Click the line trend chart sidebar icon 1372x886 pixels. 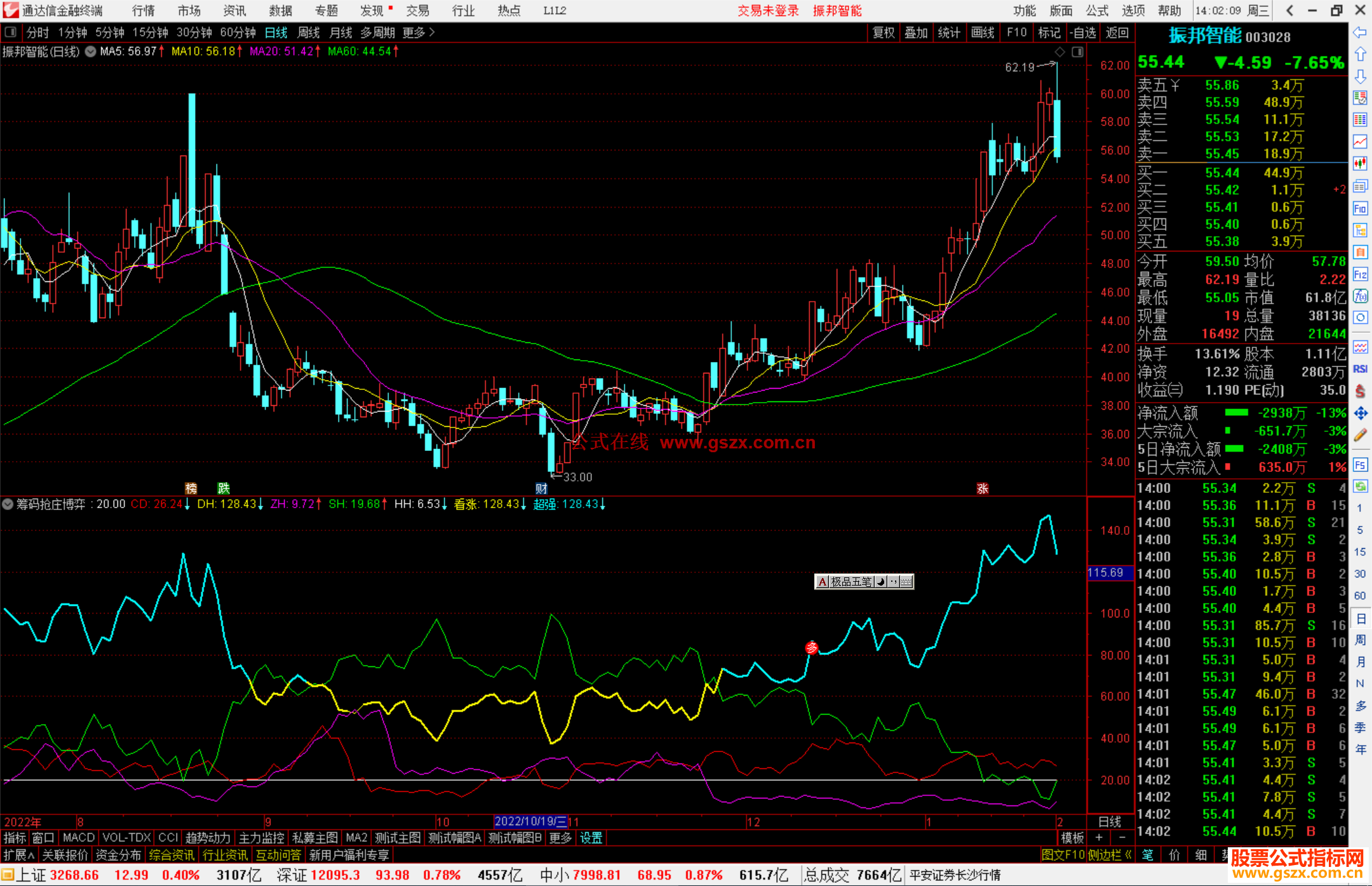pyautogui.click(x=1360, y=142)
